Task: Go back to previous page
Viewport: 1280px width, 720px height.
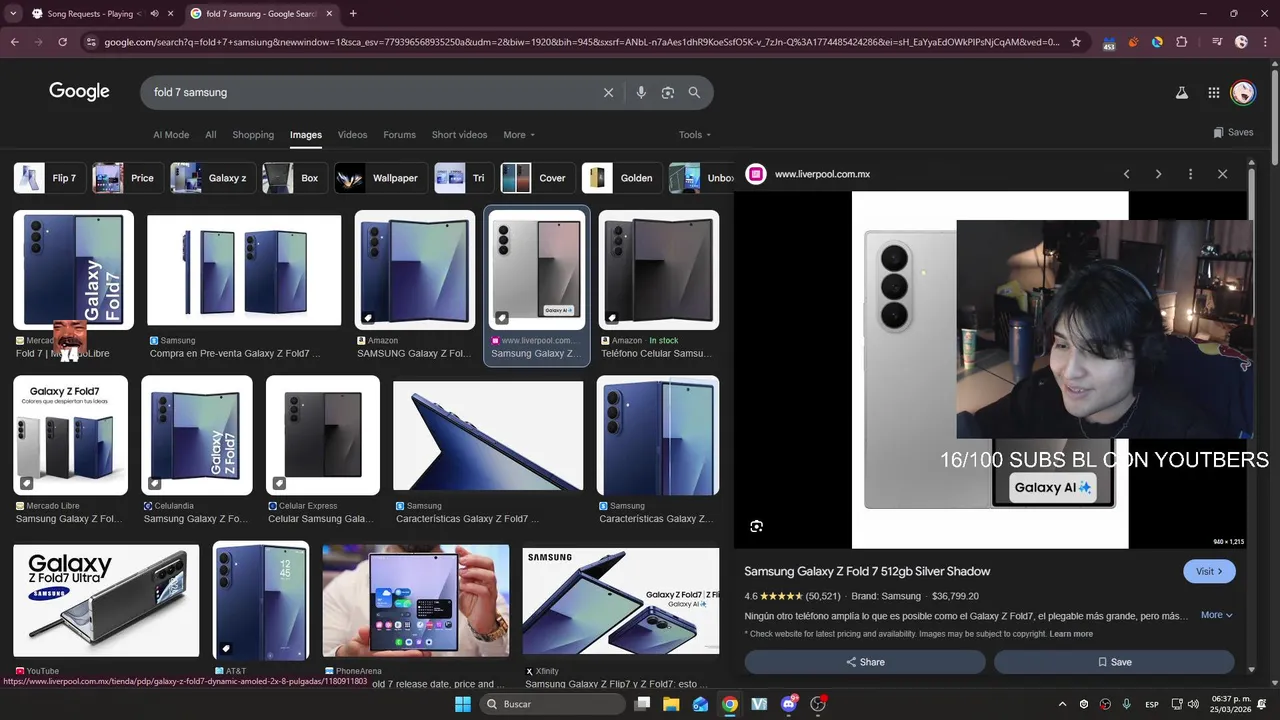Action: [15, 42]
